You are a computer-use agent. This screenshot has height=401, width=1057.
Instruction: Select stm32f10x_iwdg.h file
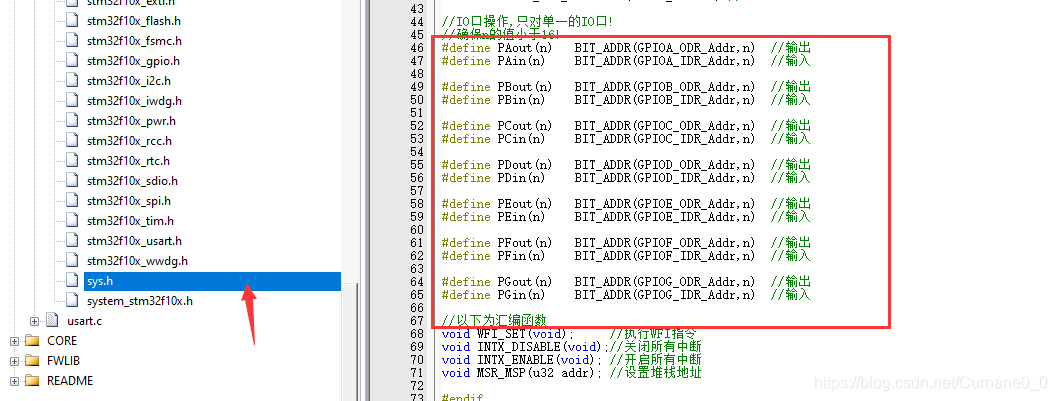pos(133,101)
